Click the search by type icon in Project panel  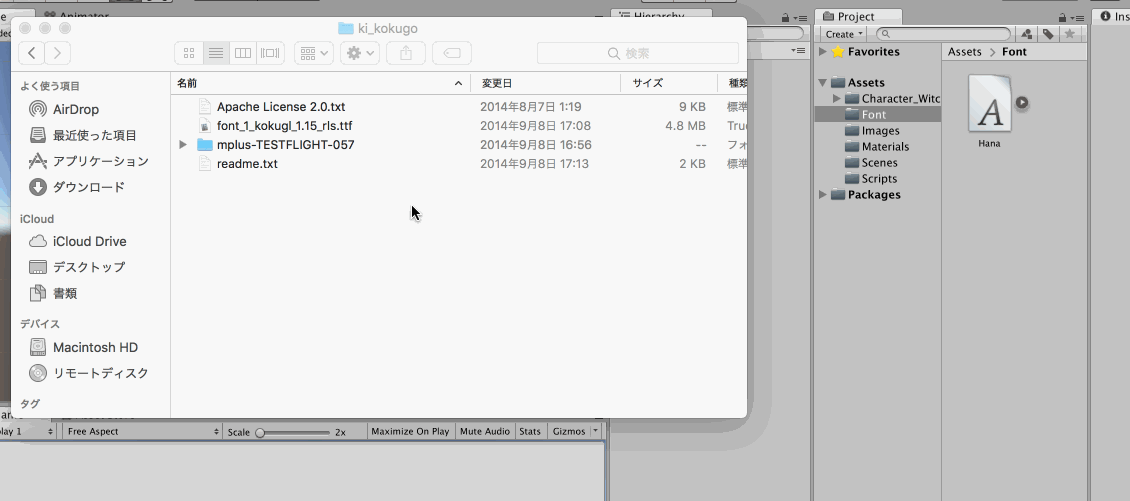coord(1027,34)
